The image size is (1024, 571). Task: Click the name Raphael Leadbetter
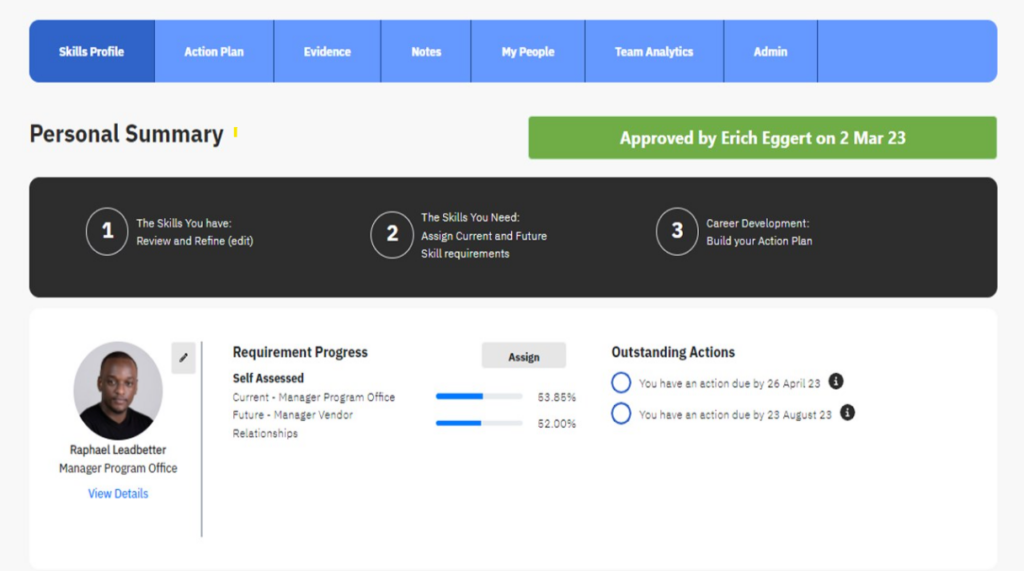pyautogui.click(x=118, y=450)
